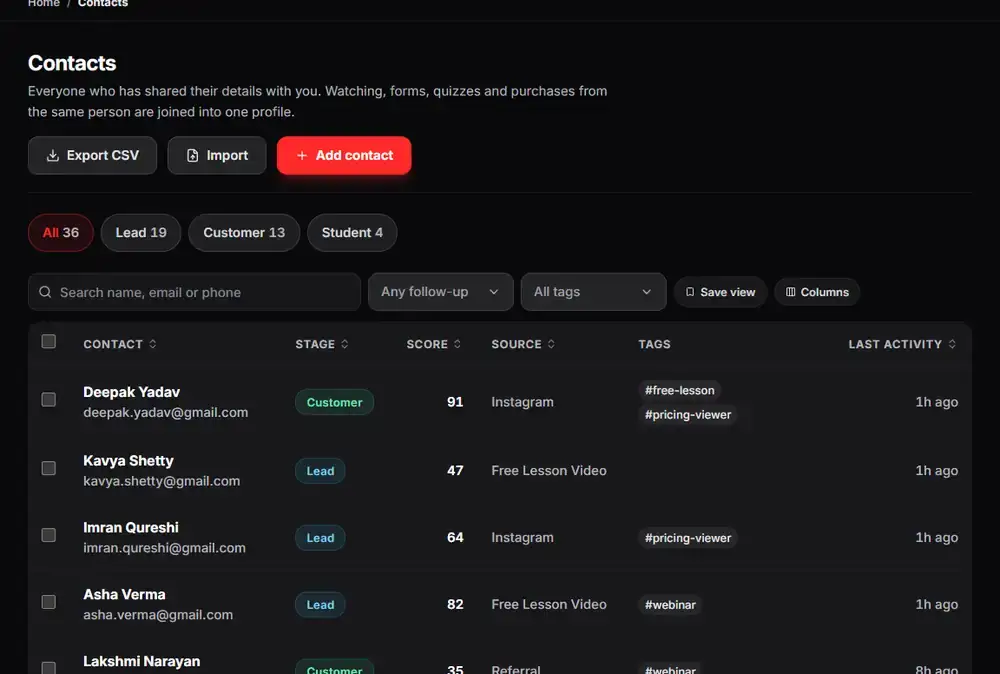Select the All 36 filter tab
Screen dimensions: 1000x674
(x=61, y=233)
